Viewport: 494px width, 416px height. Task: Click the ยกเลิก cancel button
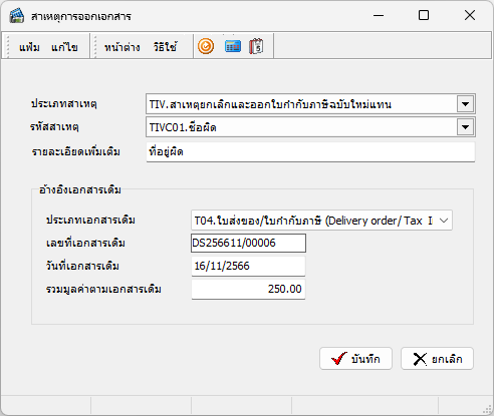click(x=437, y=359)
